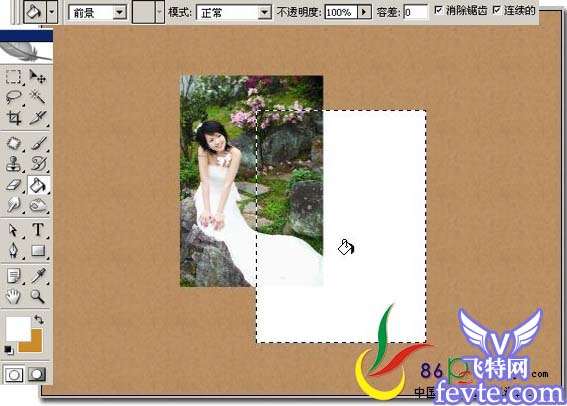Screen dimensions: 567x406
Task: Reset to default black and white colors
Action: point(9,350)
